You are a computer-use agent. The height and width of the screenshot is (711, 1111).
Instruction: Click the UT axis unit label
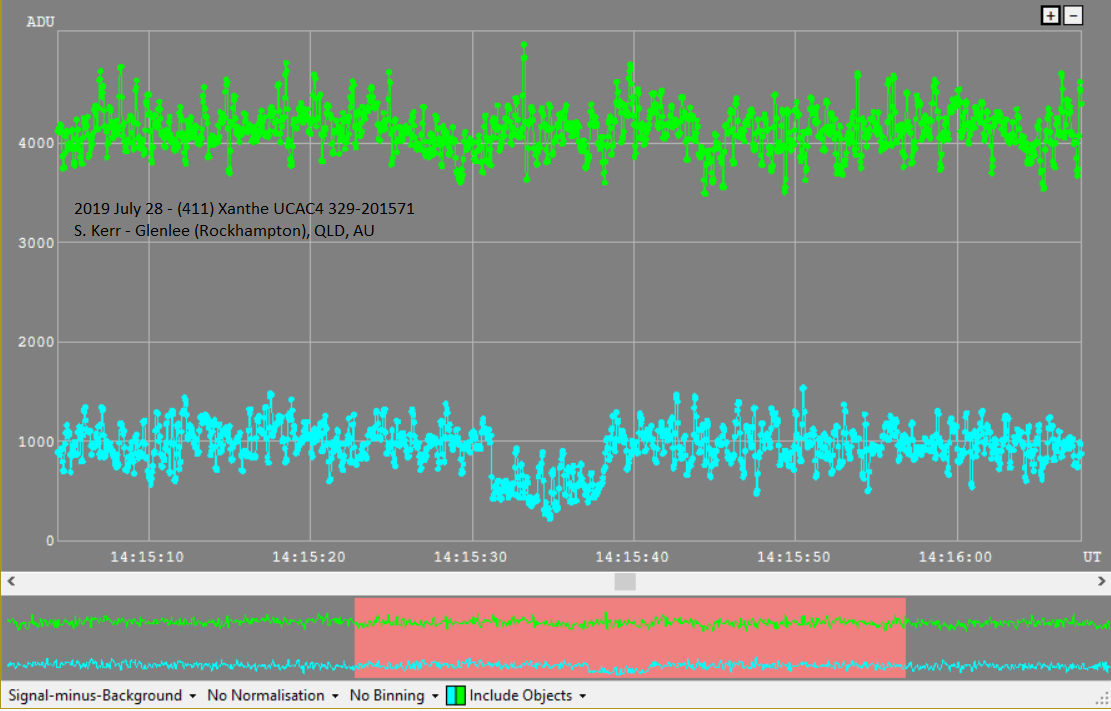1092,557
